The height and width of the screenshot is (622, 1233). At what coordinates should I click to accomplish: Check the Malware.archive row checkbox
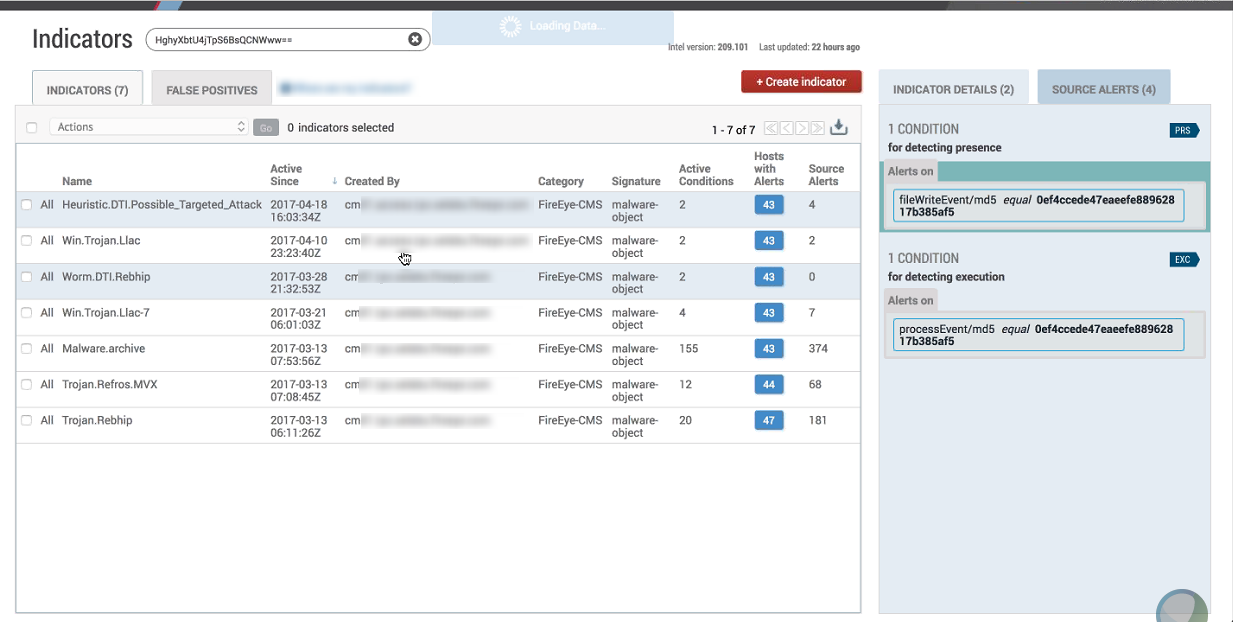27,349
